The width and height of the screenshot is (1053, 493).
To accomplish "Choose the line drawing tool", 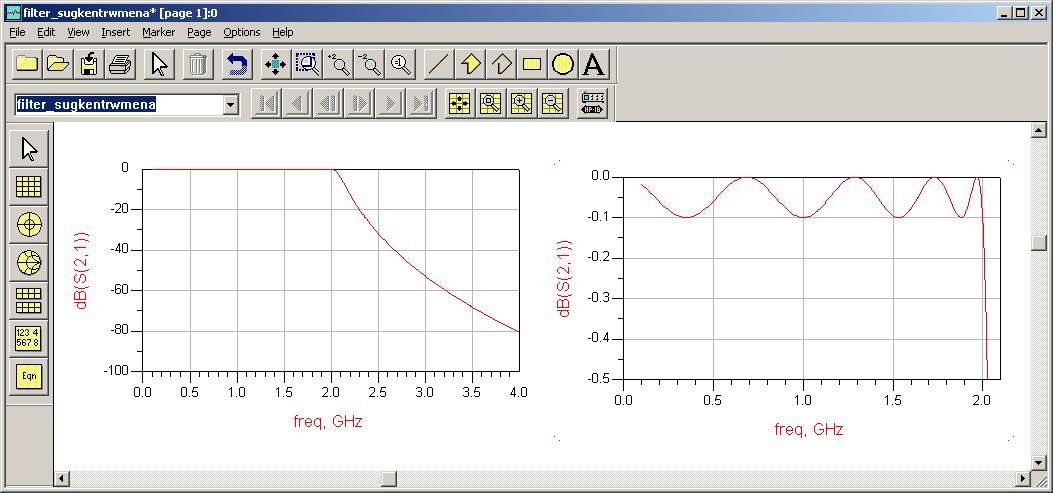I will tap(439, 64).
